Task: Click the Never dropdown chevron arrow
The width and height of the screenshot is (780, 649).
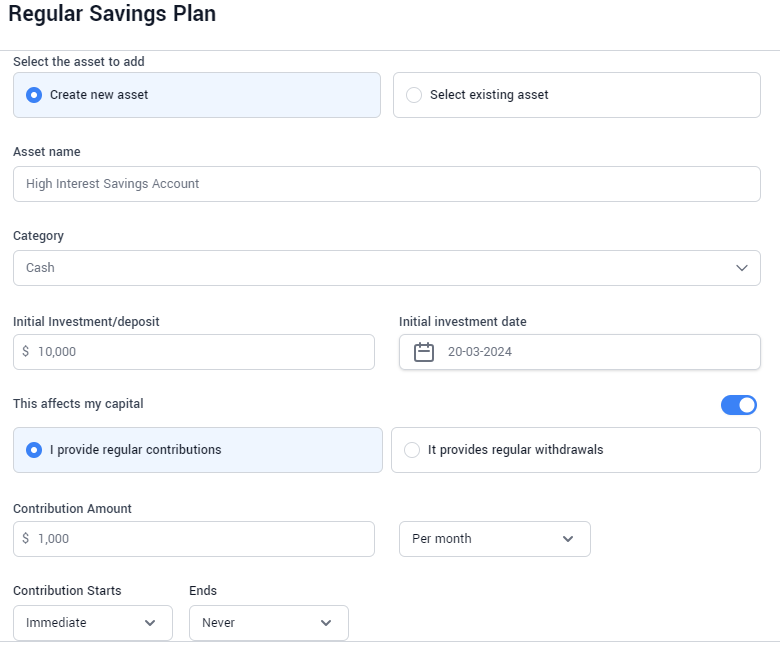Action: [x=326, y=623]
